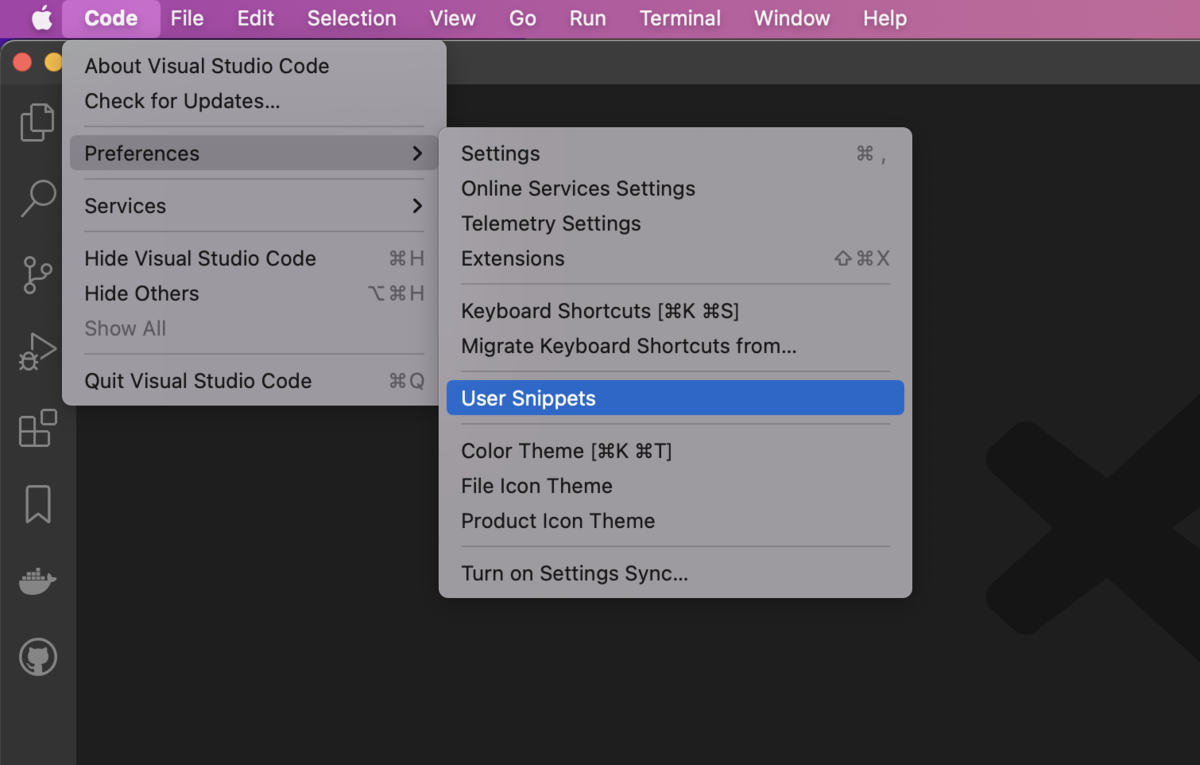Open Settings from the Preferences submenu
1200x765 pixels.
click(500, 153)
